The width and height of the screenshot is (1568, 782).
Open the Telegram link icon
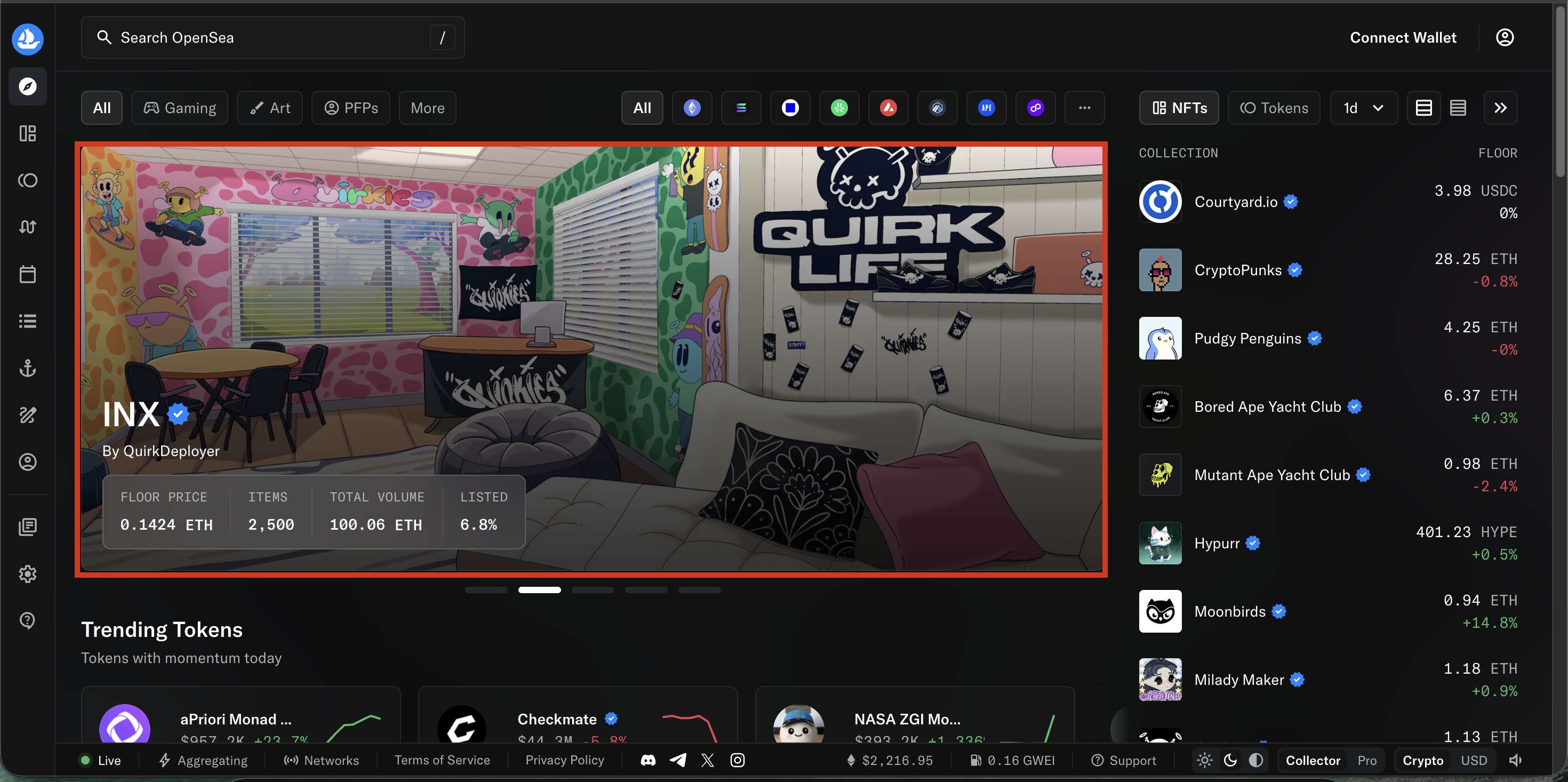point(677,760)
